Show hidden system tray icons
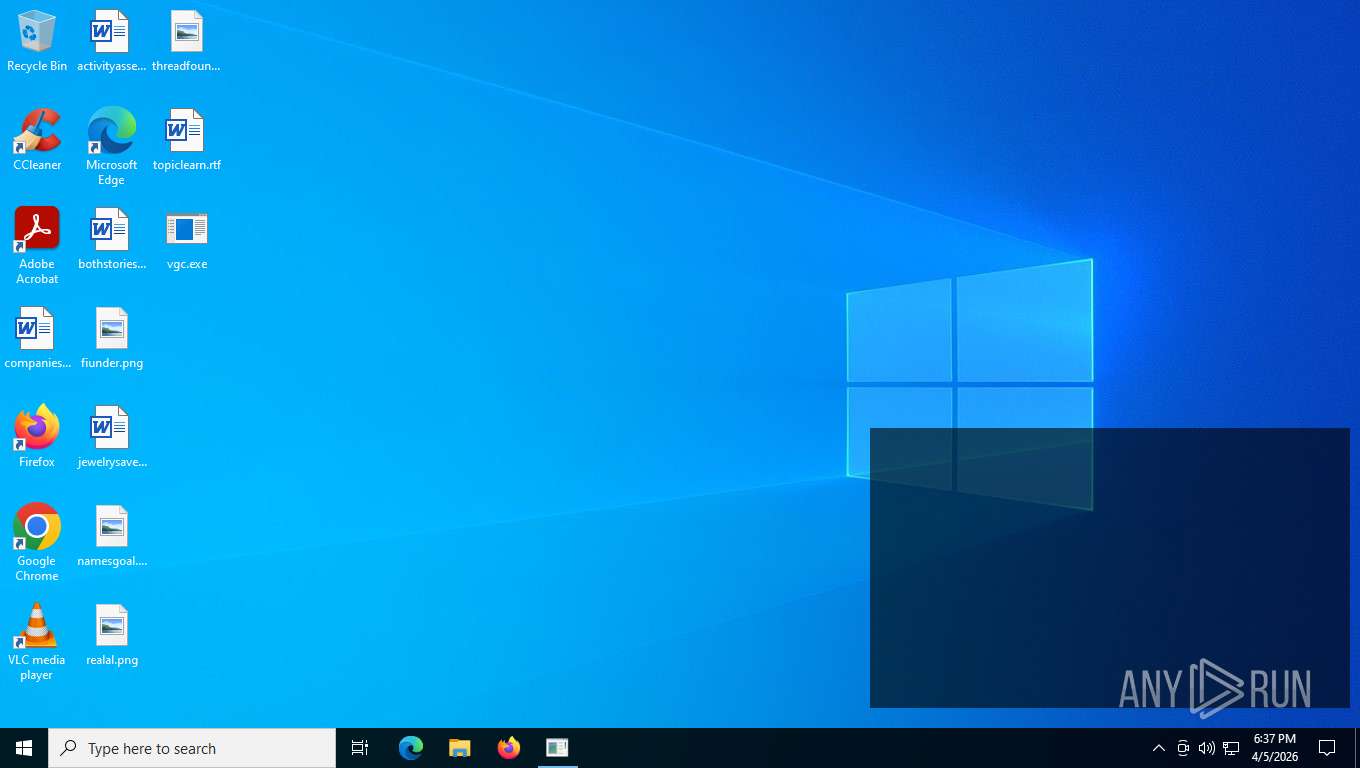The image size is (1360, 768). tap(1159, 748)
